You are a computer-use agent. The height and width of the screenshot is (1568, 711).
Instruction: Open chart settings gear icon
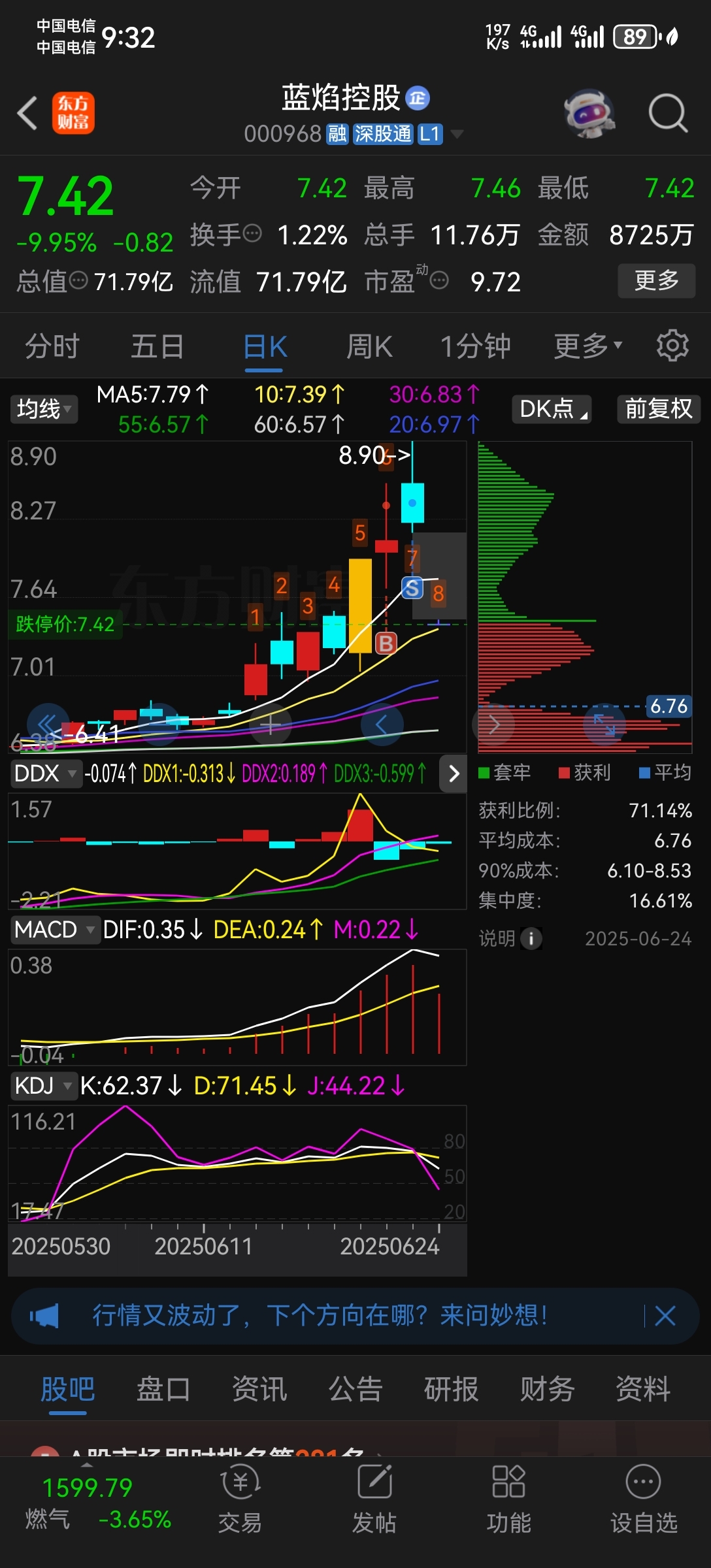point(672,346)
